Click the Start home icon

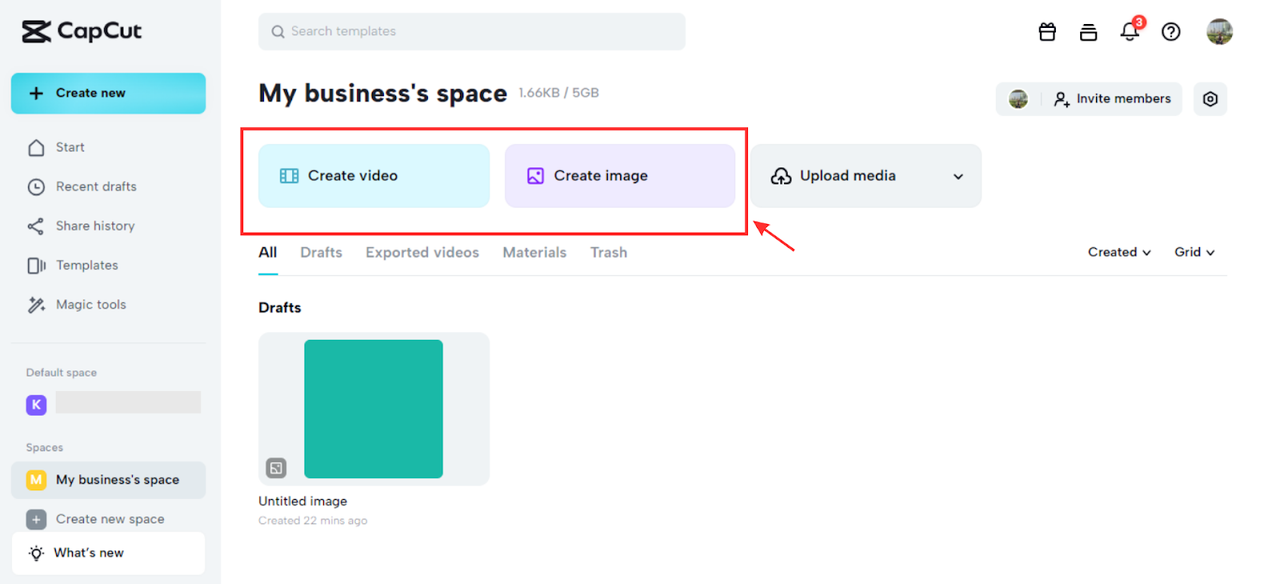[36, 147]
